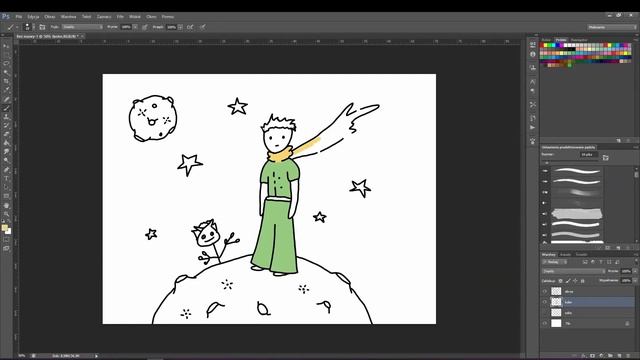The width and height of the screenshot is (640, 360).
Task: Select the Lasso tool
Action: click(6, 64)
